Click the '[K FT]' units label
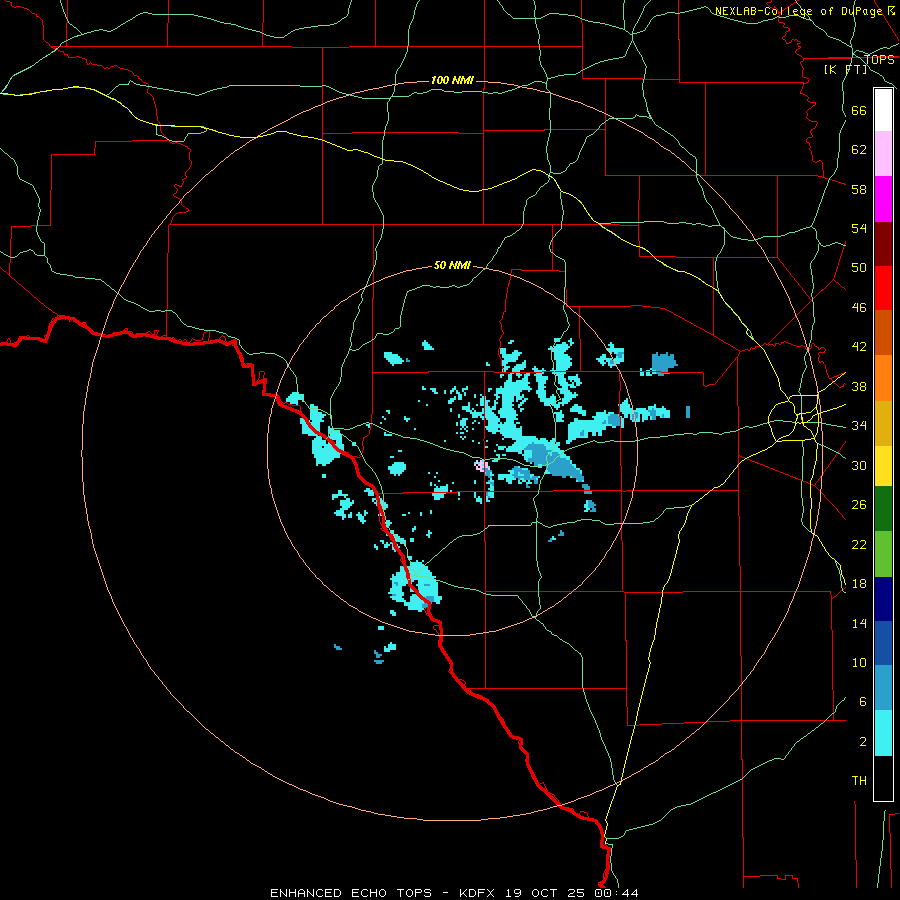The height and width of the screenshot is (900, 900). [x=845, y=70]
